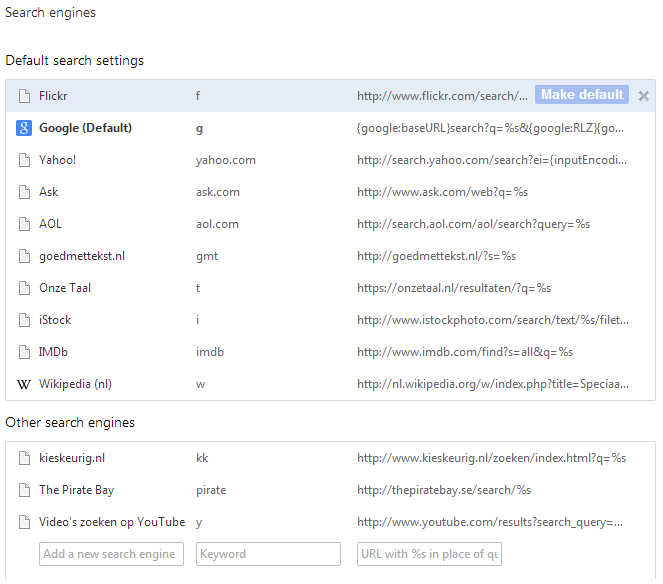The width and height of the screenshot is (663, 584).
Task: Select Video's zoeken op YouTube entry
Action: [x=112, y=522]
